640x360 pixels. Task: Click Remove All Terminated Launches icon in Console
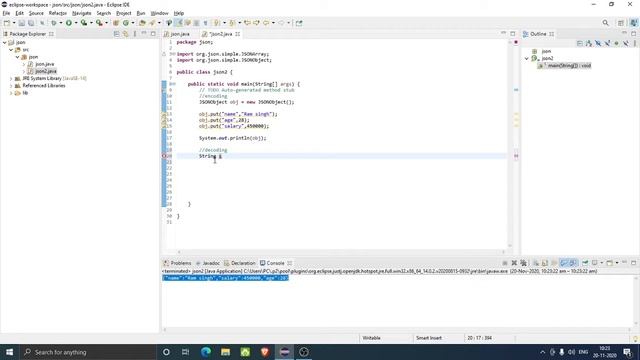click(x=524, y=263)
